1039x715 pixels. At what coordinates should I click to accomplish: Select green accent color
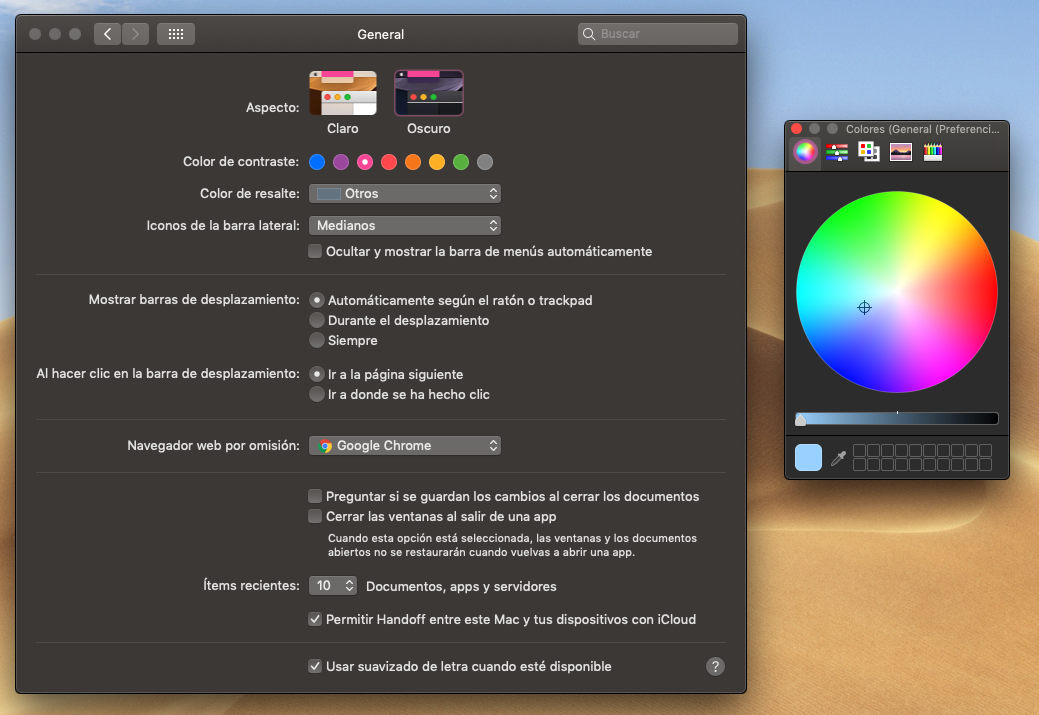[461, 162]
